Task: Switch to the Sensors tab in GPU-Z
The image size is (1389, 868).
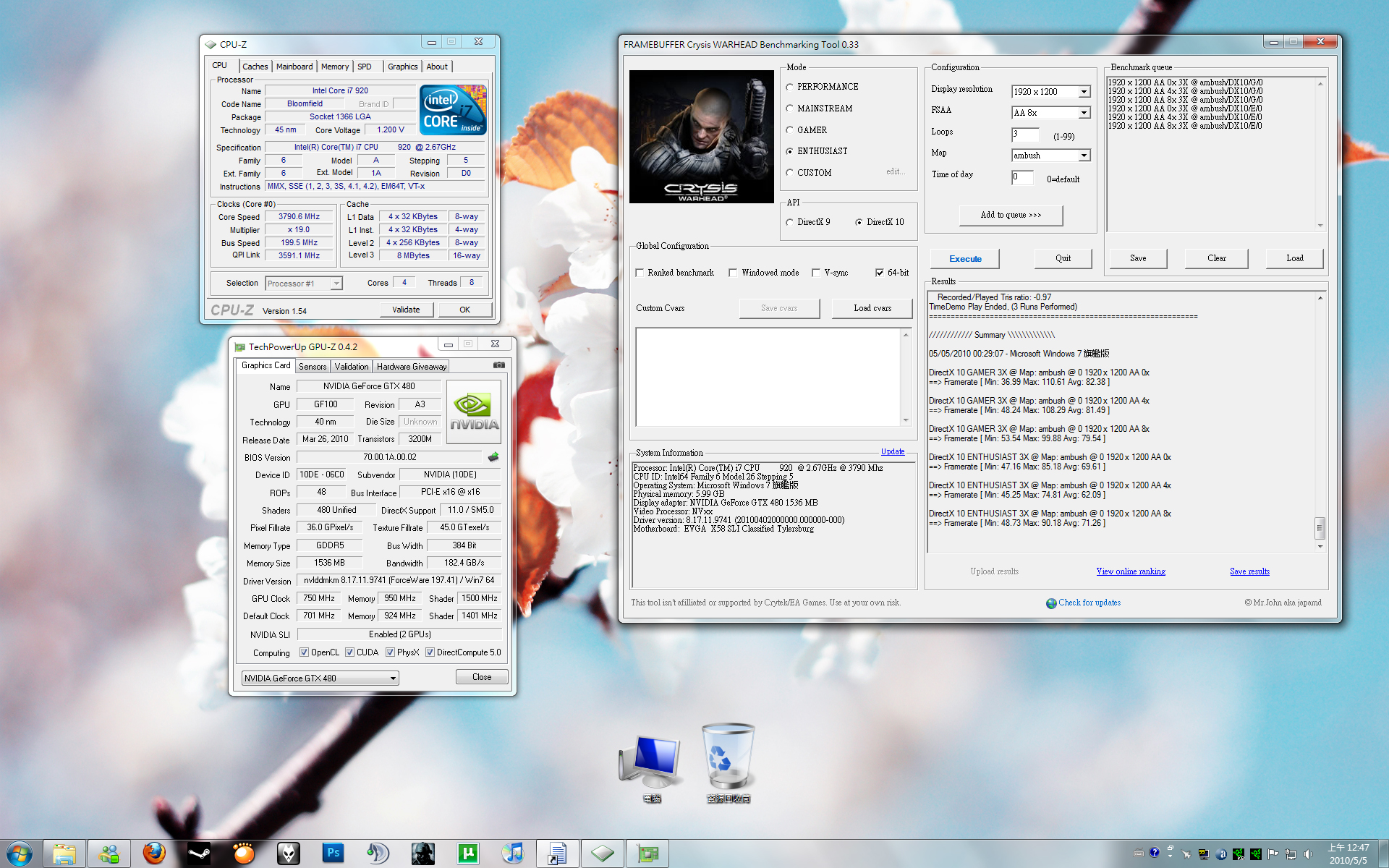Action: point(313,367)
